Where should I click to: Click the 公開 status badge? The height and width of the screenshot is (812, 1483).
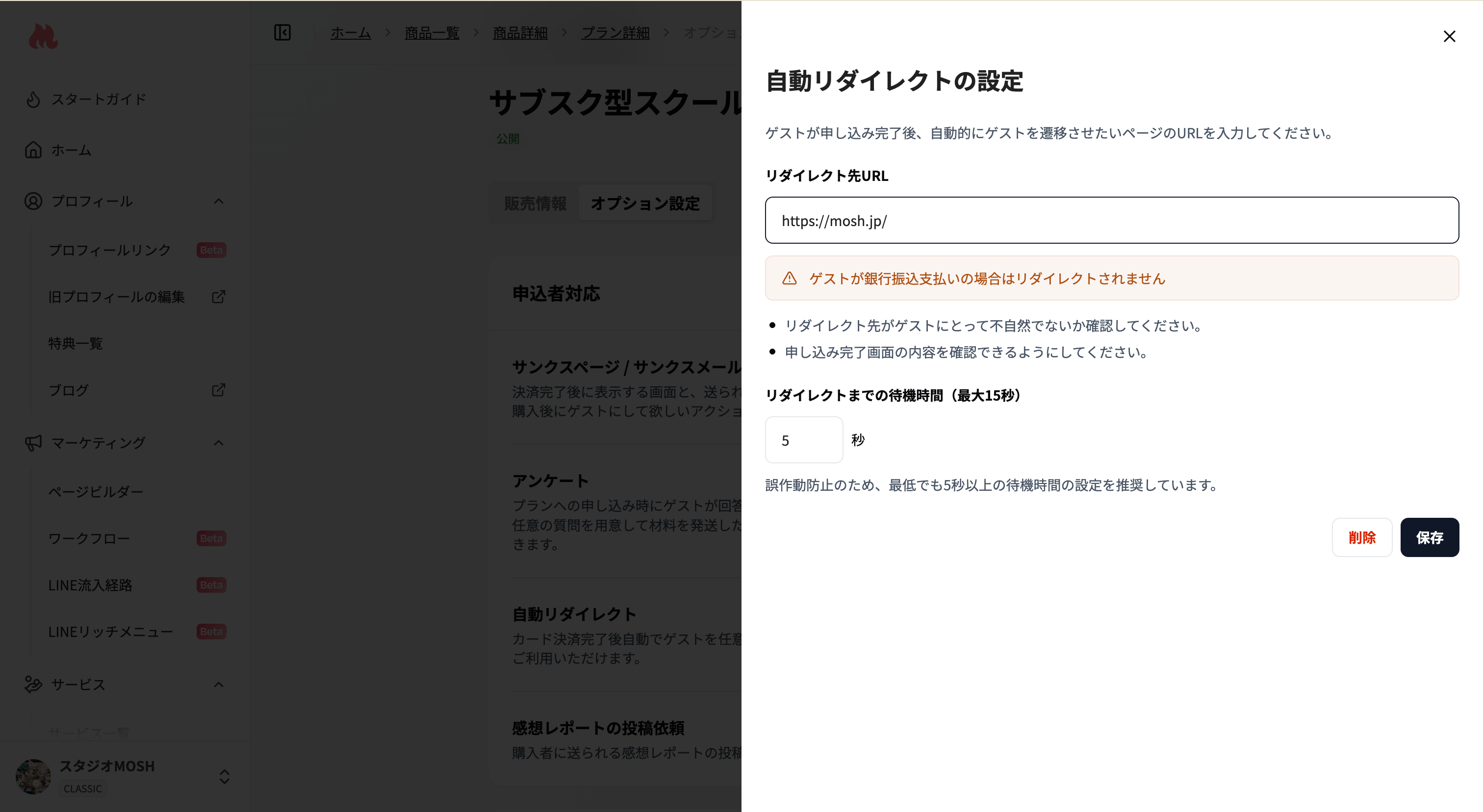(508, 139)
